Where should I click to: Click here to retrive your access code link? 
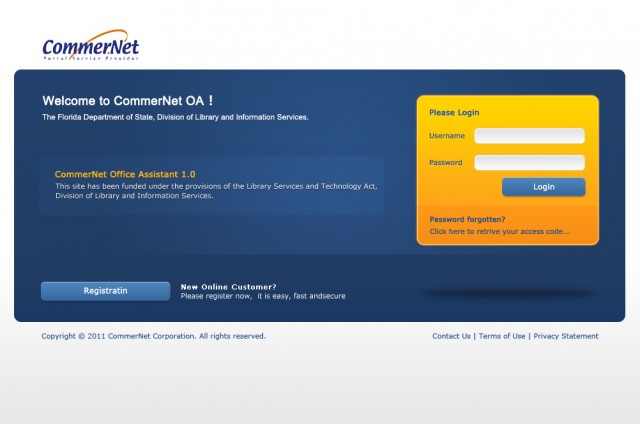[500, 231]
